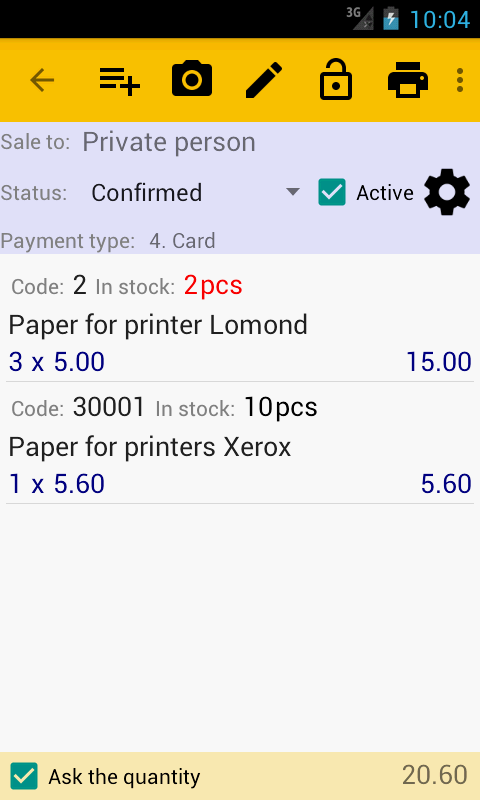Add items with the list-plus icon
Viewport: 480px width, 800px height.
(120, 80)
